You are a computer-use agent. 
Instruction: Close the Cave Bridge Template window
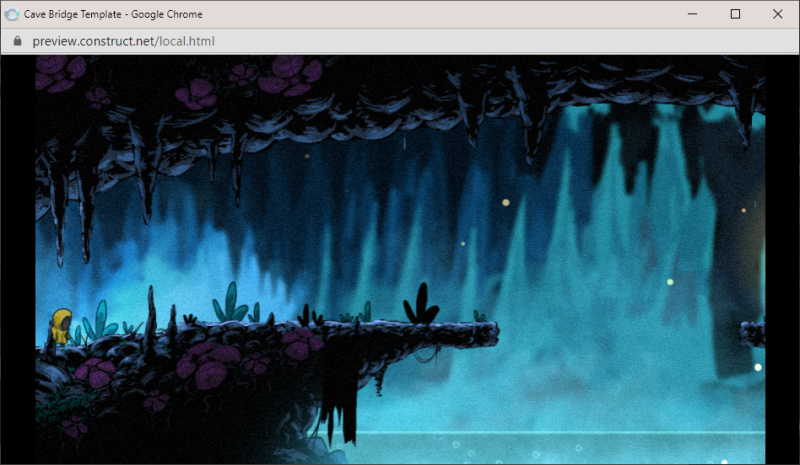point(778,14)
